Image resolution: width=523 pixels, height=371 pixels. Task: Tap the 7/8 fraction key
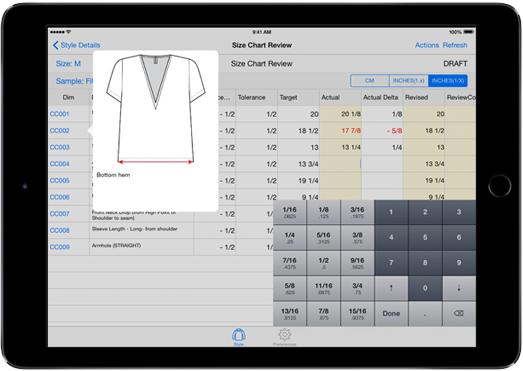tap(324, 314)
